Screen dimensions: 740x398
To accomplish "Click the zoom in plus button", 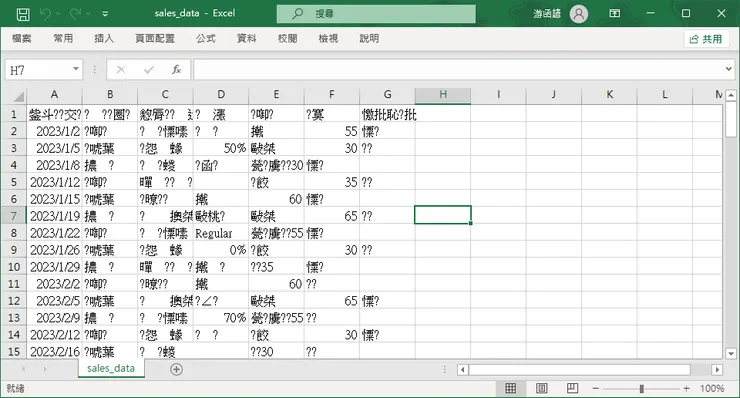I will tap(686, 388).
